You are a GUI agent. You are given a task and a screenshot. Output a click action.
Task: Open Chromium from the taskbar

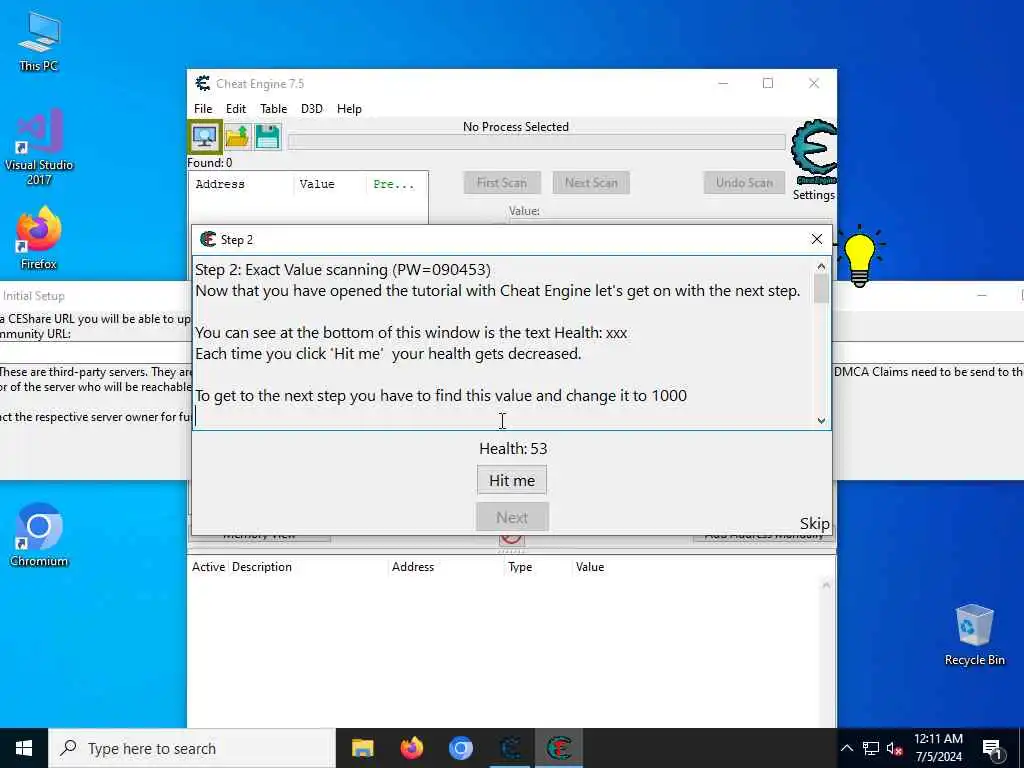[x=460, y=748]
